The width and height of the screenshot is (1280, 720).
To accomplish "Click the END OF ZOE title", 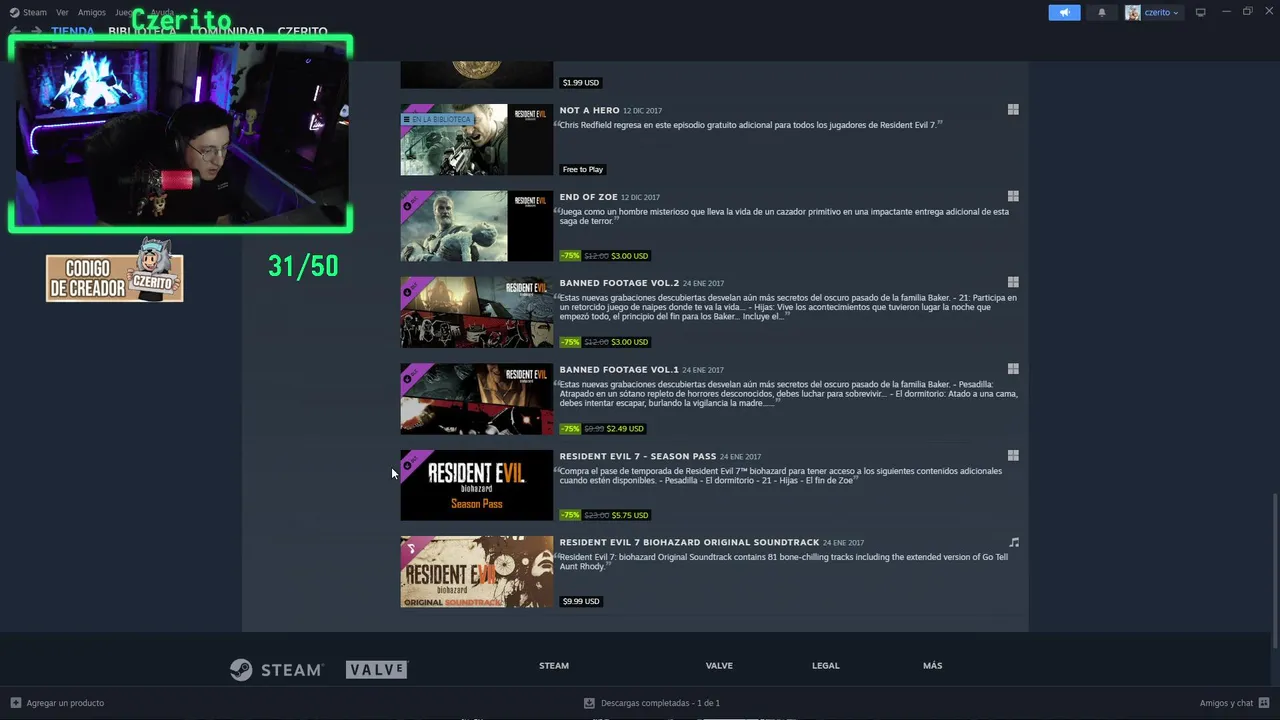I will click(588, 197).
